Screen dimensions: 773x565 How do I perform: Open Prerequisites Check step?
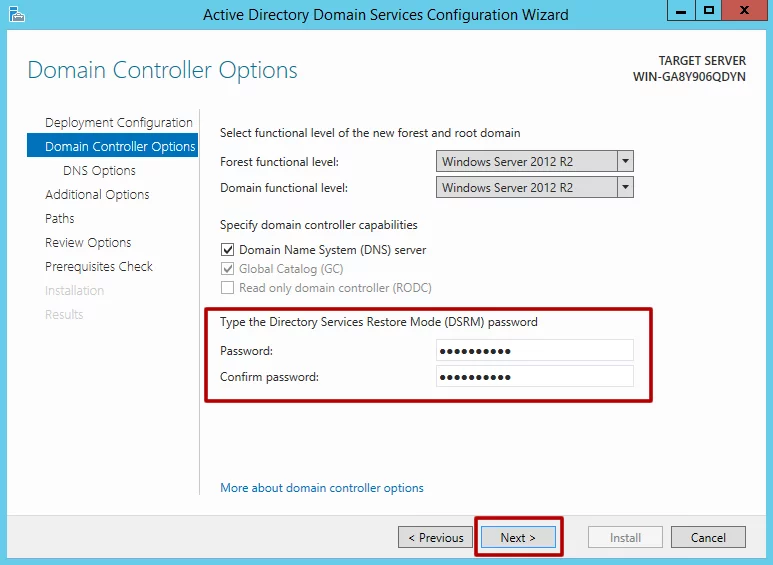(99, 266)
